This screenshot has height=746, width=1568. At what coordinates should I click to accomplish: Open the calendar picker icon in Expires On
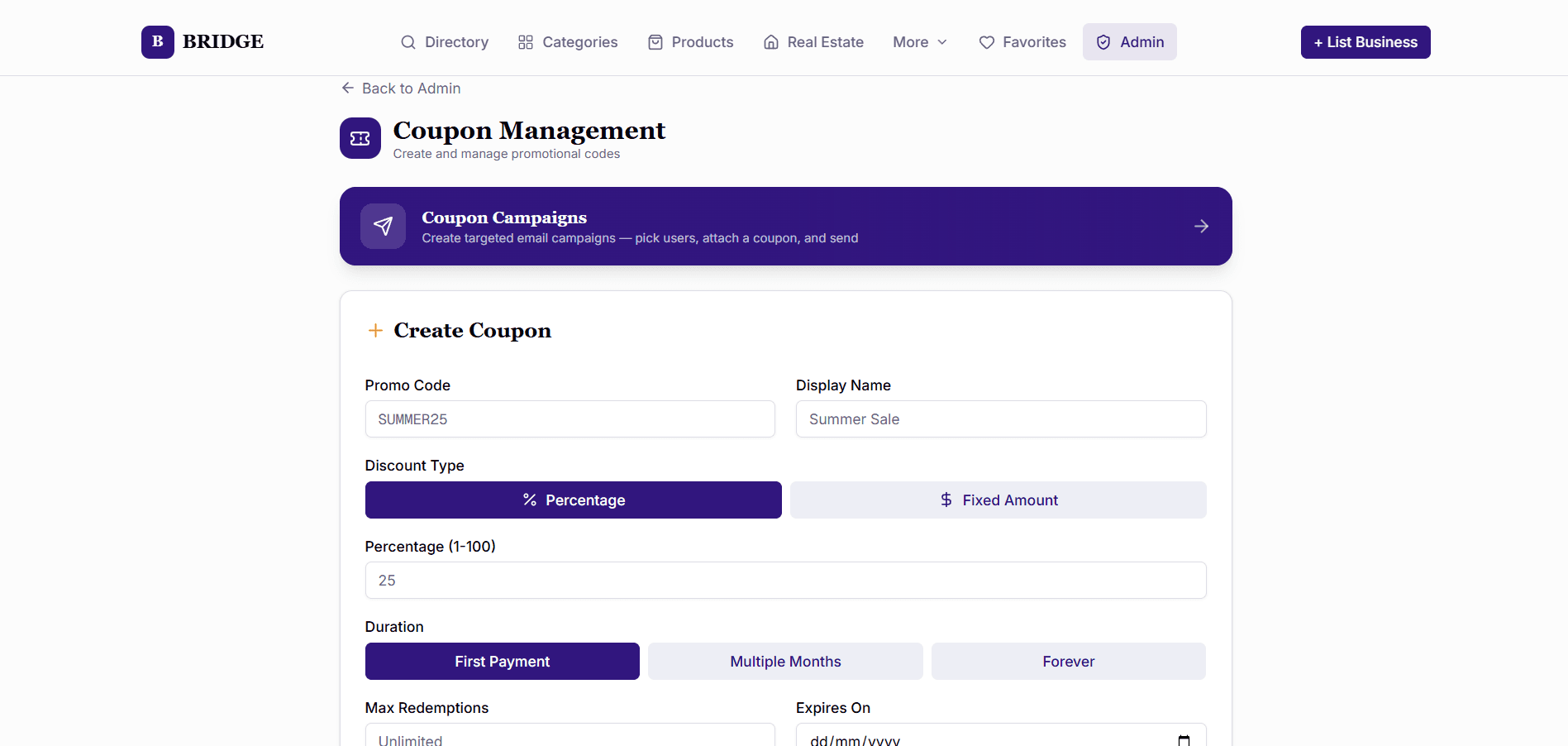coord(1184,740)
